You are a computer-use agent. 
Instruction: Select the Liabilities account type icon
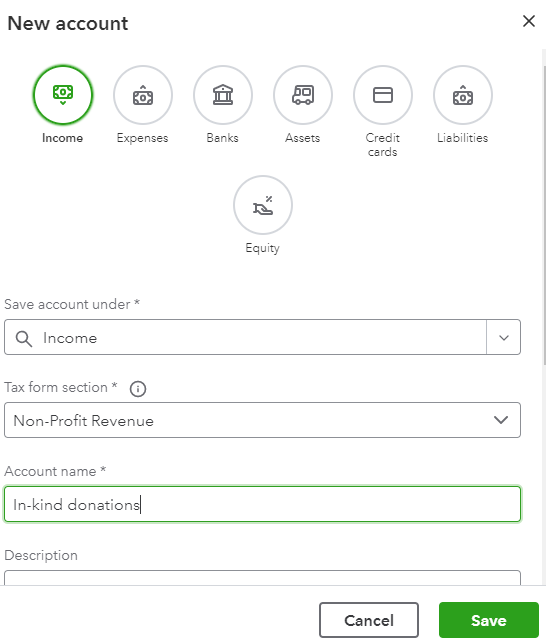tap(463, 95)
